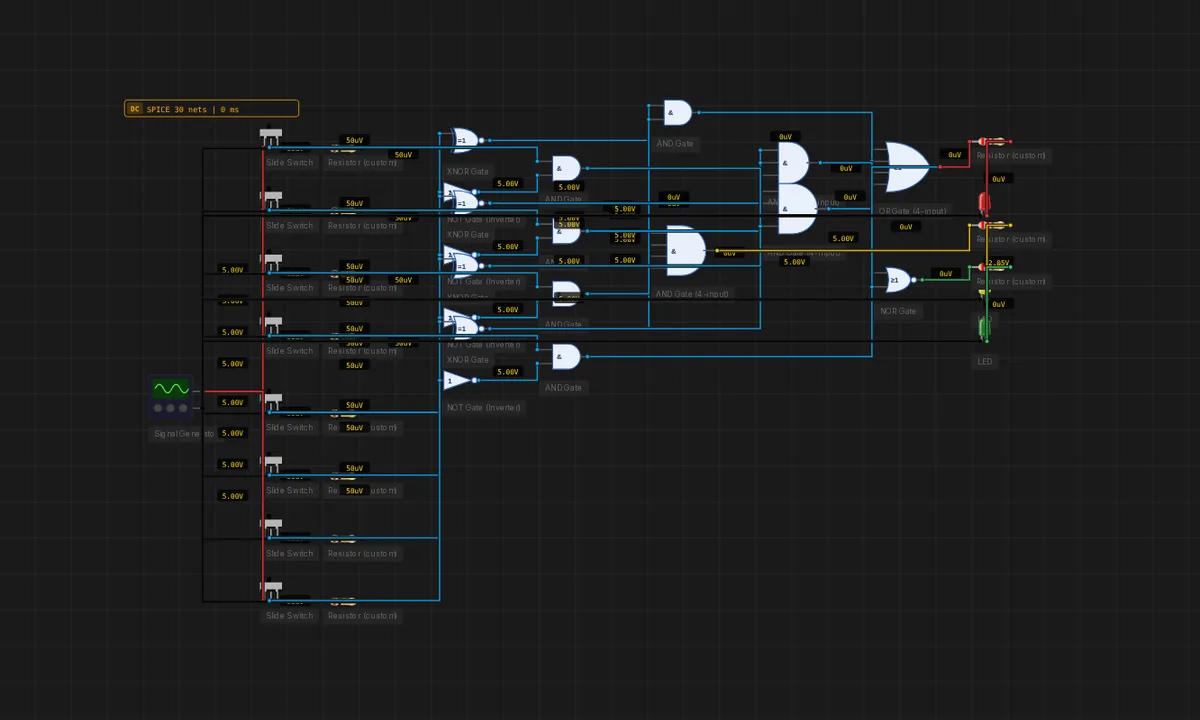Click the 0uV readout beside the NOR gate output
The height and width of the screenshot is (720, 1200).
pos(946,273)
